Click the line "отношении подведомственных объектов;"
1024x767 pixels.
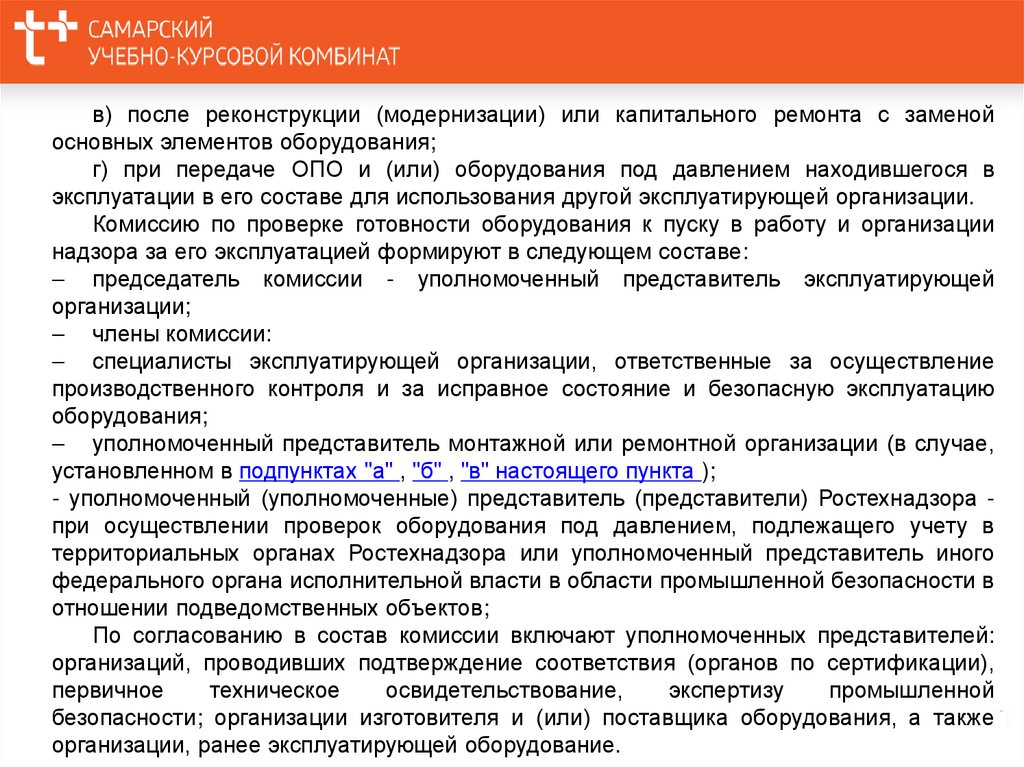(271, 608)
